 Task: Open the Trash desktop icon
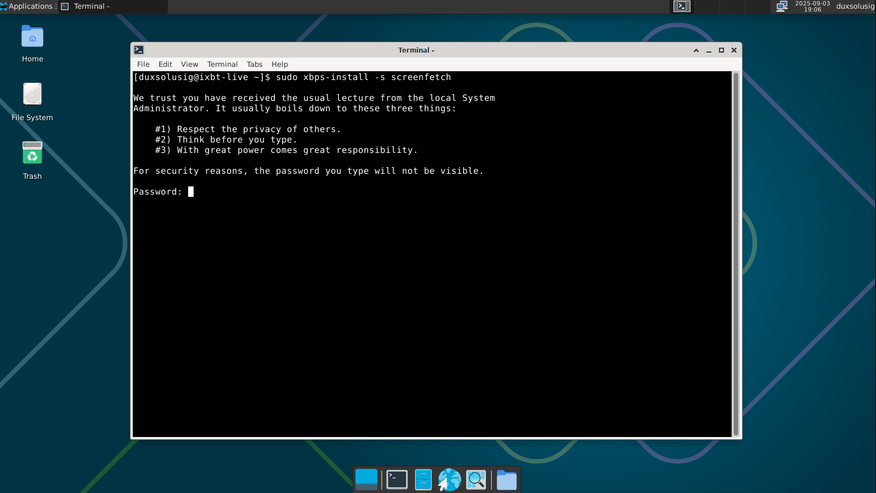pyautogui.click(x=32, y=160)
